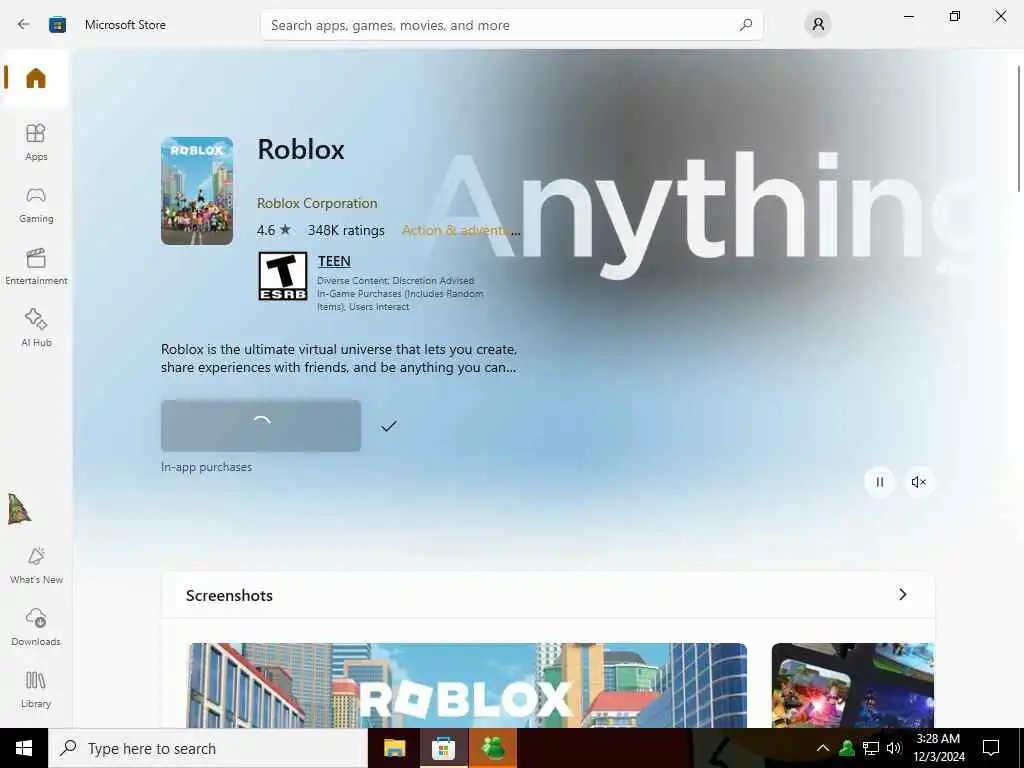This screenshot has height=768, width=1024.
Task: Open the Downloads page
Action: [x=36, y=627]
